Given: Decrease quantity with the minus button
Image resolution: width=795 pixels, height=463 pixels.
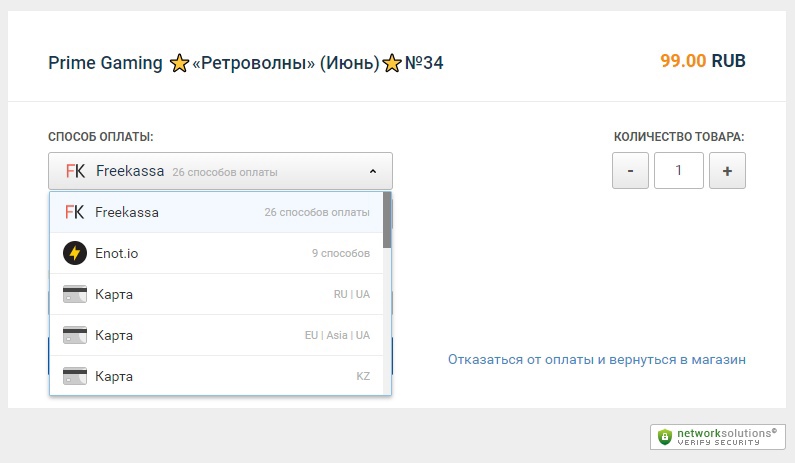Looking at the screenshot, I should [x=630, y=171].
